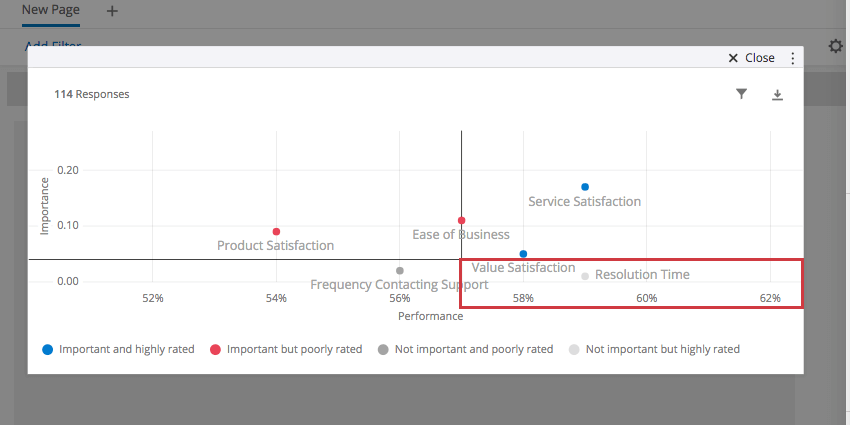Download the chart via download icon
This screenshot has width=850, height=425.
pyautogui.click(x=777, y=95)
